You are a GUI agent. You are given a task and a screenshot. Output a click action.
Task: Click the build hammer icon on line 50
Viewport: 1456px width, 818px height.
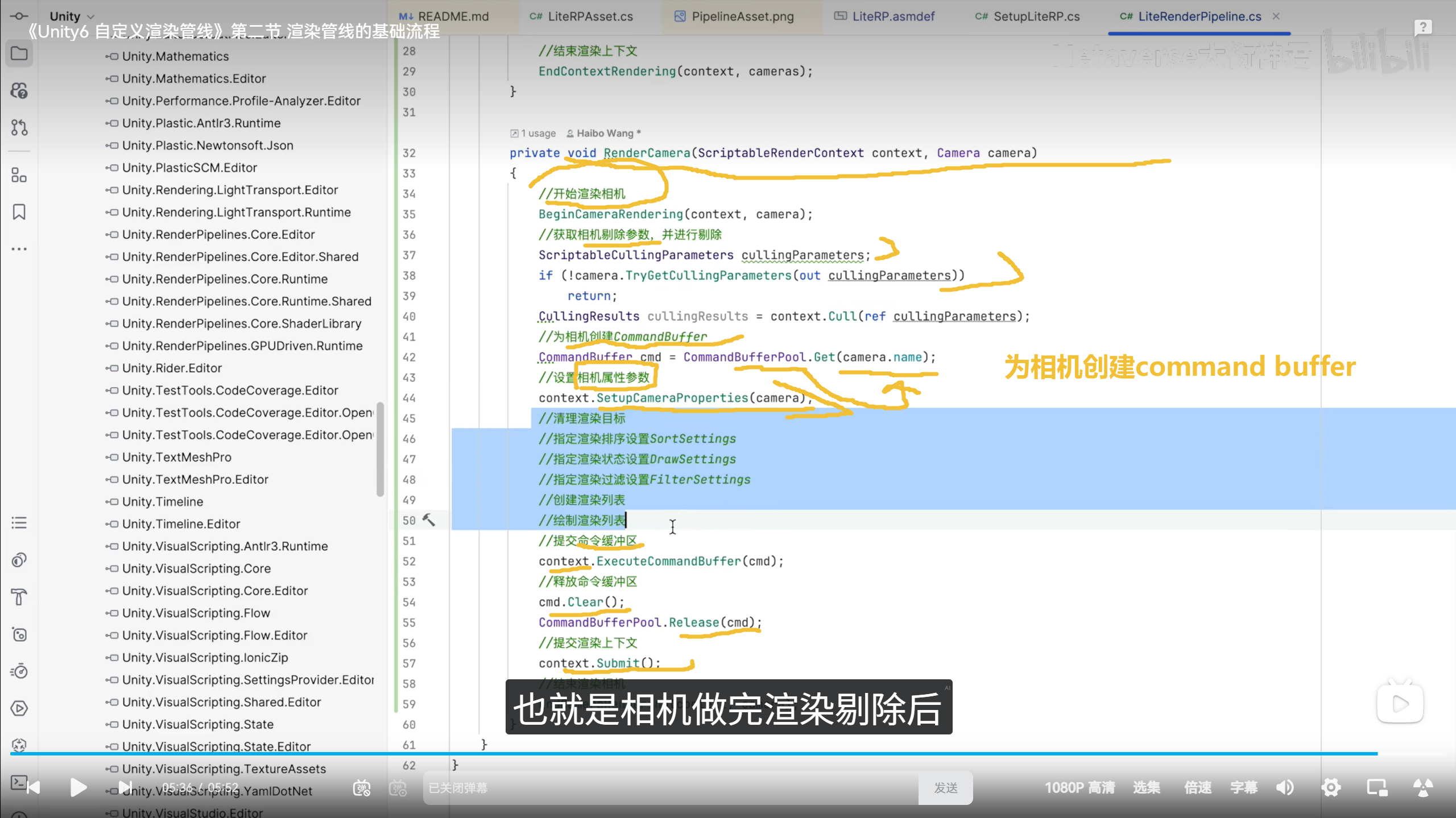point(429,520)
